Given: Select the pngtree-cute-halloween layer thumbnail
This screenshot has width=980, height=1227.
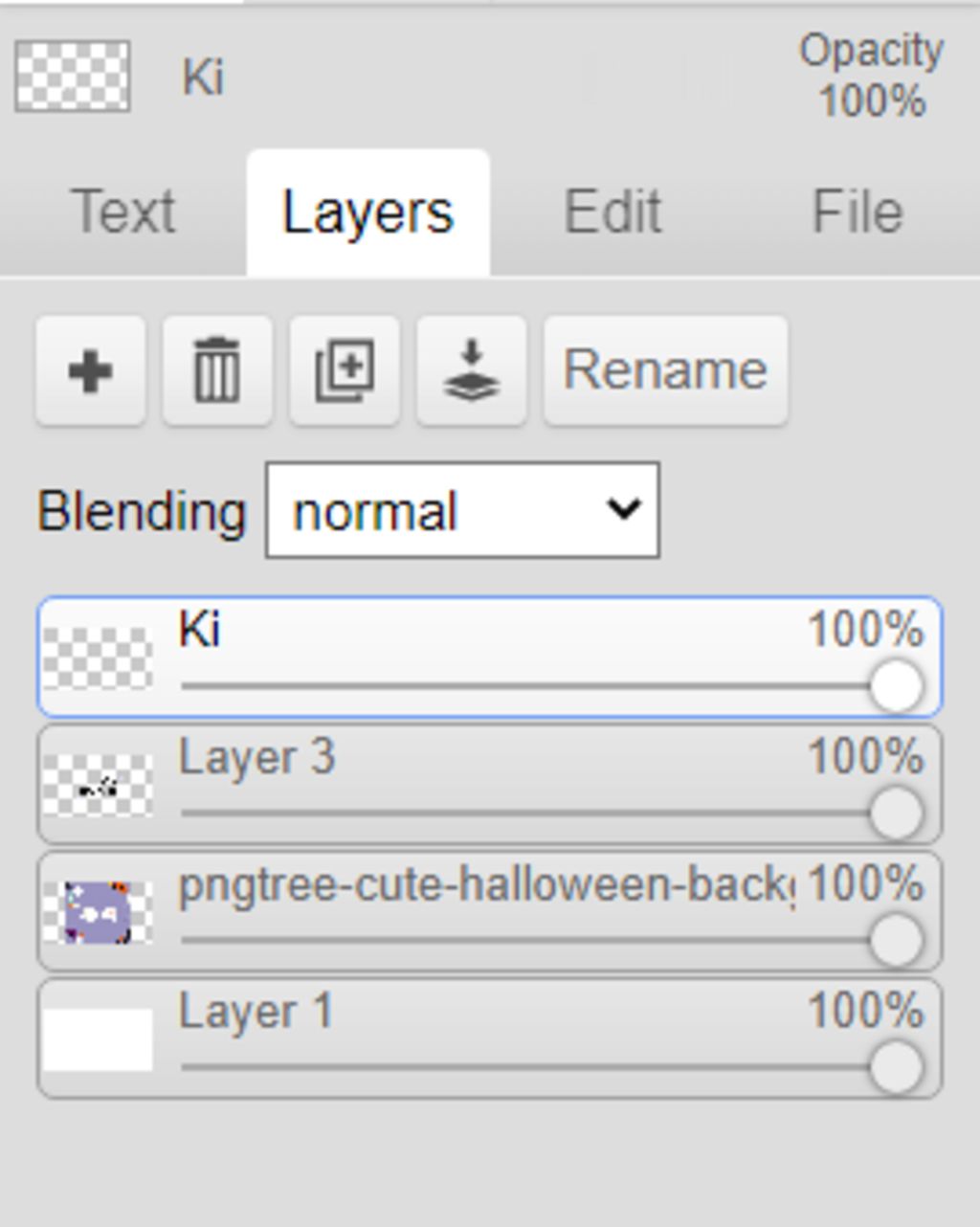Looking at the screenshot, I should click(x=98, y=913).
